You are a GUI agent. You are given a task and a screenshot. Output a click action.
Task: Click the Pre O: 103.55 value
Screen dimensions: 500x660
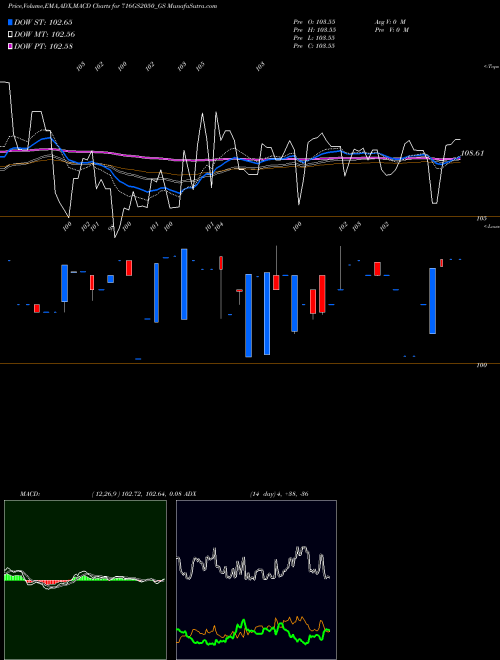[x=314, y=21]
